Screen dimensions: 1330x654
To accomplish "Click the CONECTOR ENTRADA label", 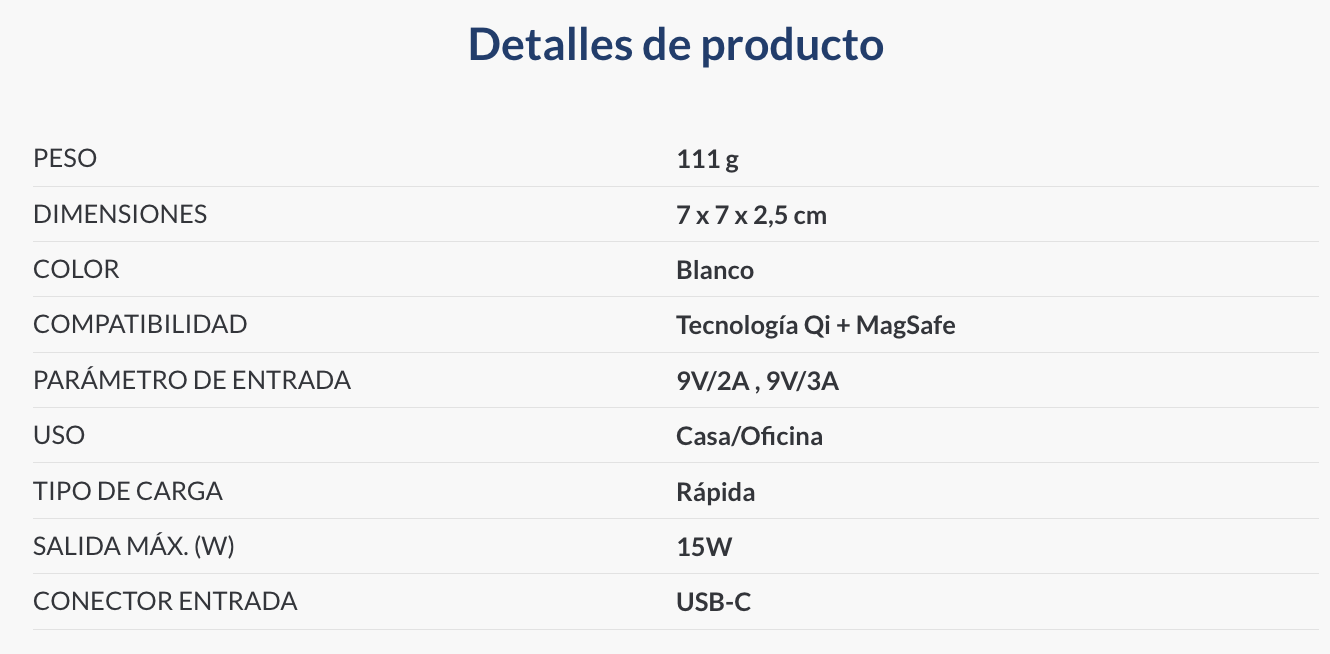I will [x=165, y=602].
